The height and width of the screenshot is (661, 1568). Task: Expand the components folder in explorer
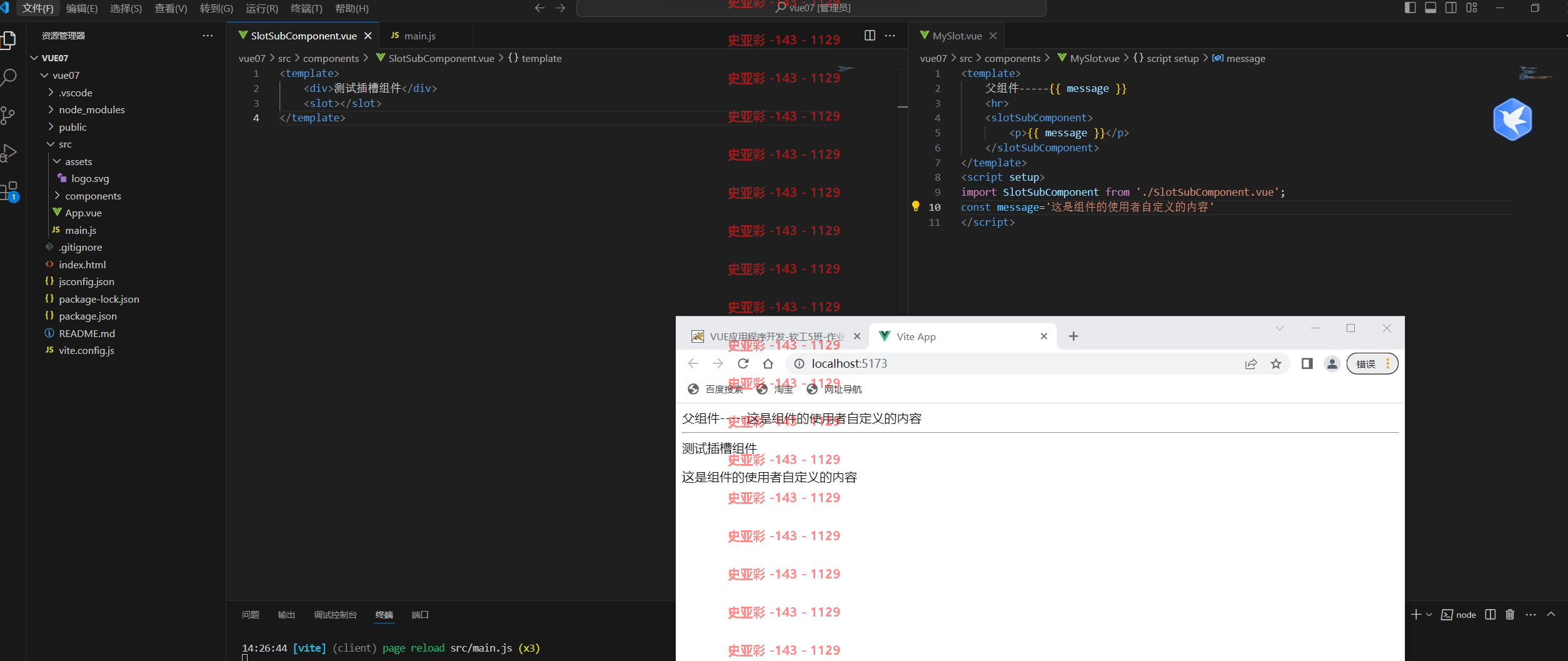click(57, 196)
